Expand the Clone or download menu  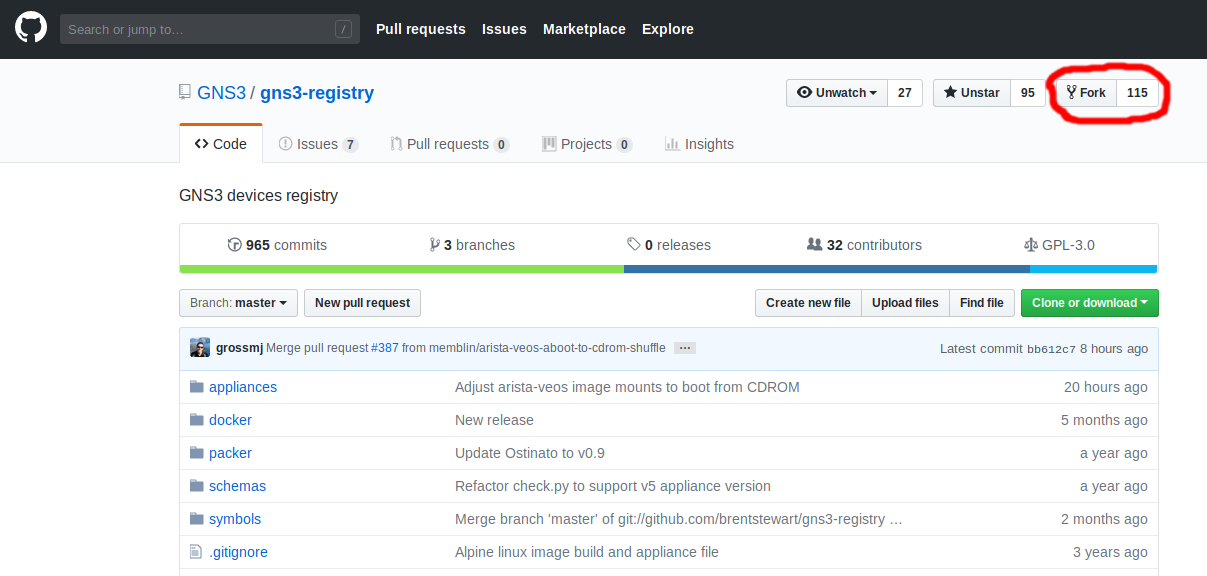click(1089, 303)
